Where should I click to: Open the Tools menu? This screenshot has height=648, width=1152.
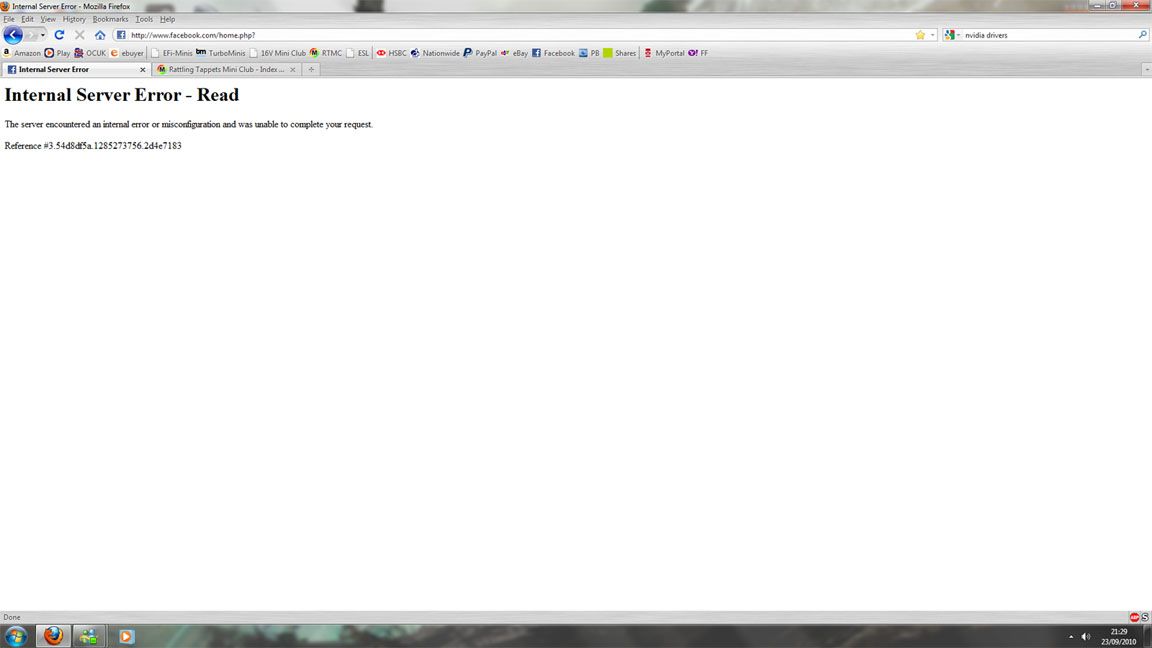[144, 19]
